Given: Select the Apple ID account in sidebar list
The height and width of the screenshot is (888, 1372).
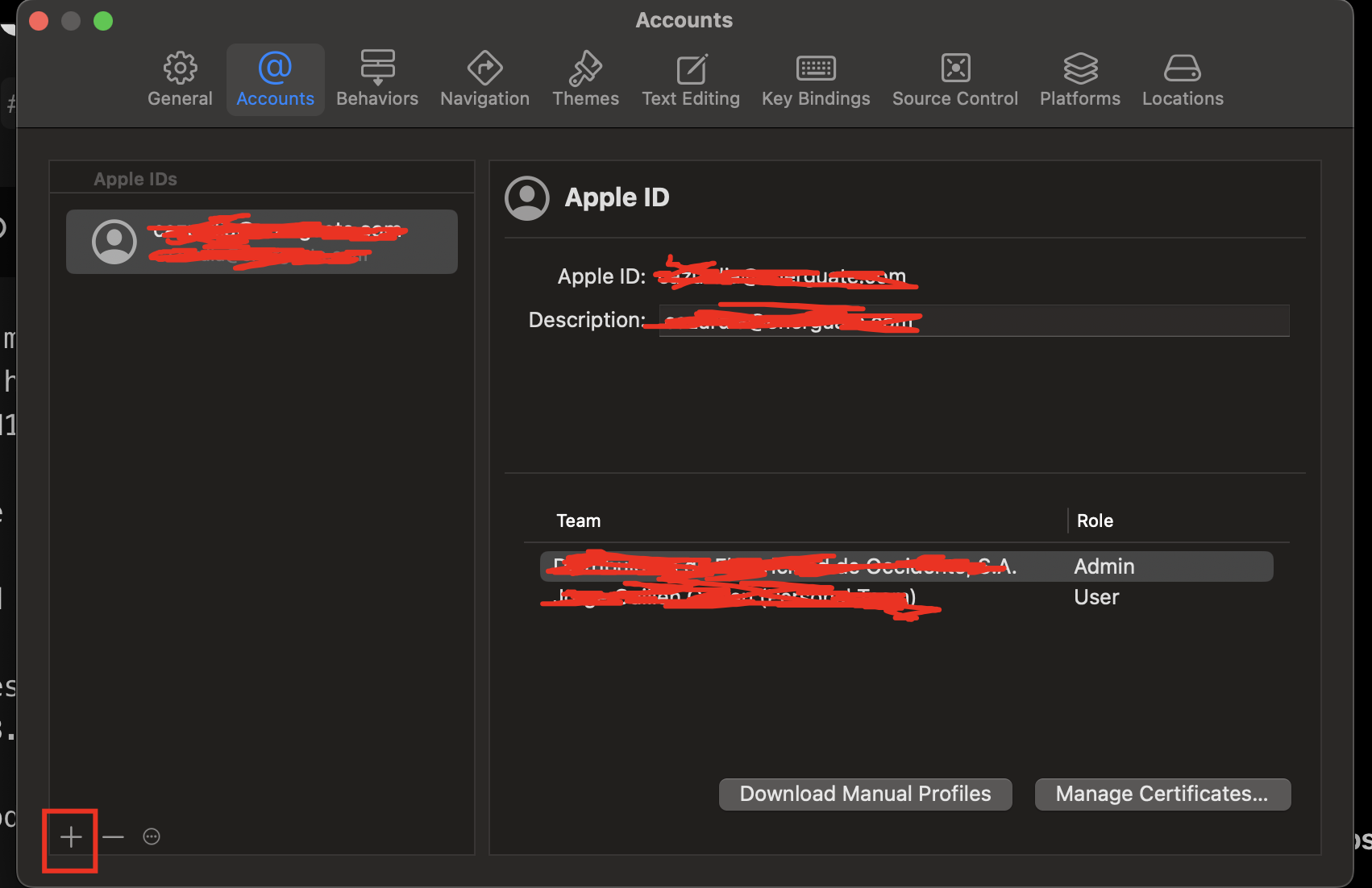Looking at the screenshot, I should 262,242.
